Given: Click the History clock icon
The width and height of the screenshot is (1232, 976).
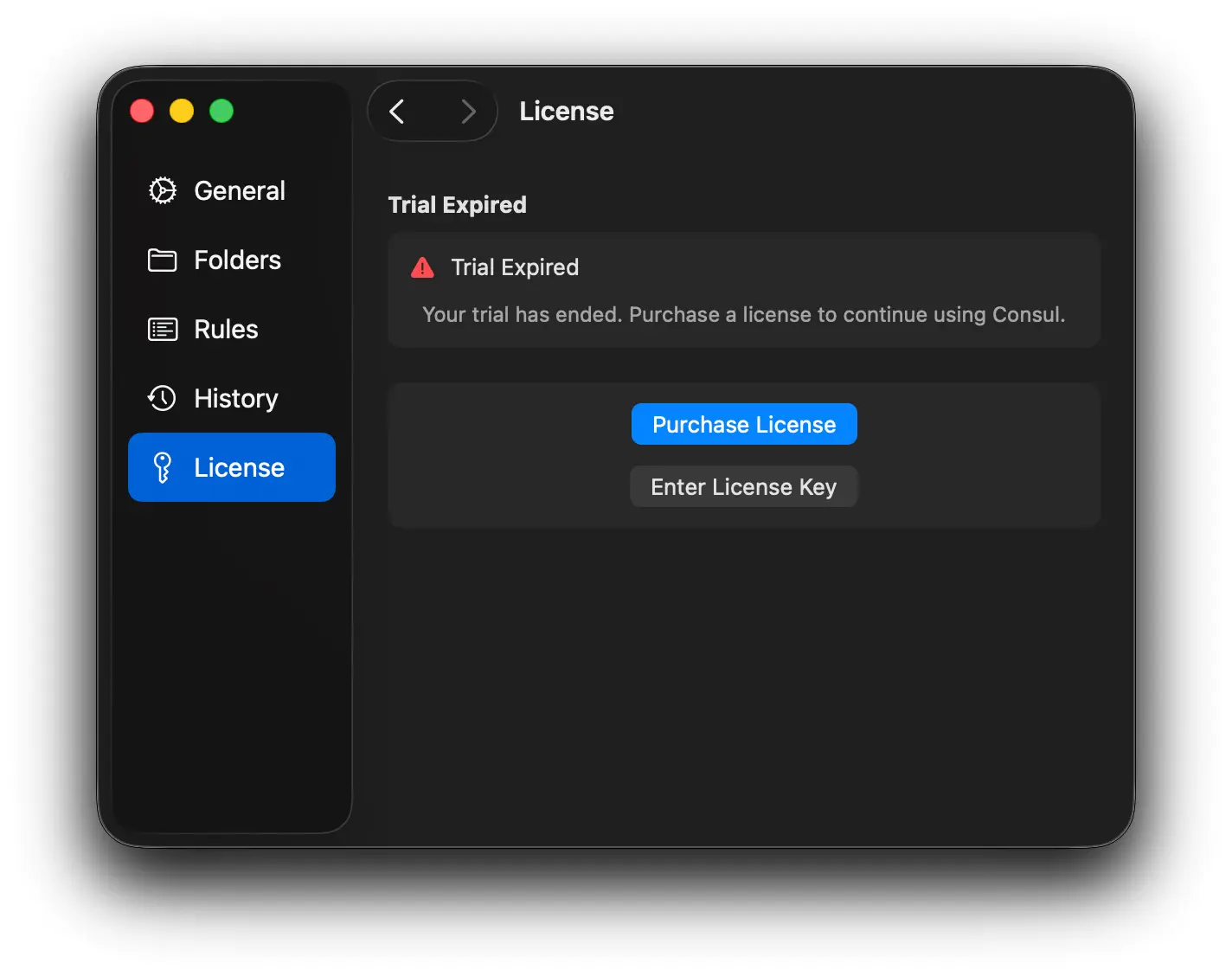Looking at the screenshot, I should (163, 398).
